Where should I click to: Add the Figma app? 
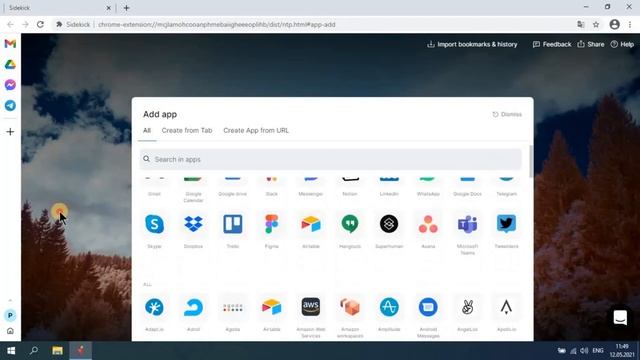pyautogui.click(x=272, y=224)
